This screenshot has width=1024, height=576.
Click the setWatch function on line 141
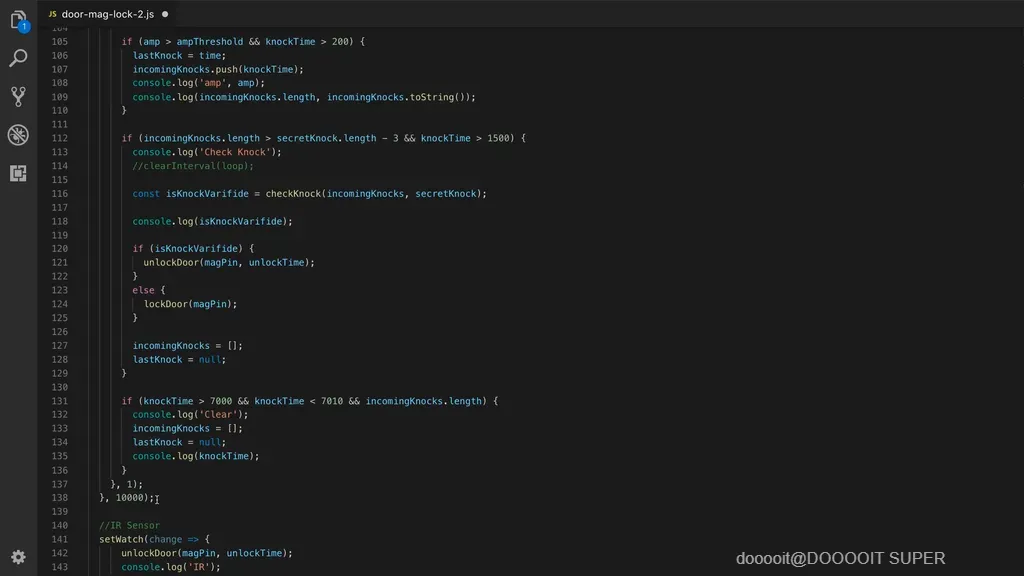[x=121, y=539]
